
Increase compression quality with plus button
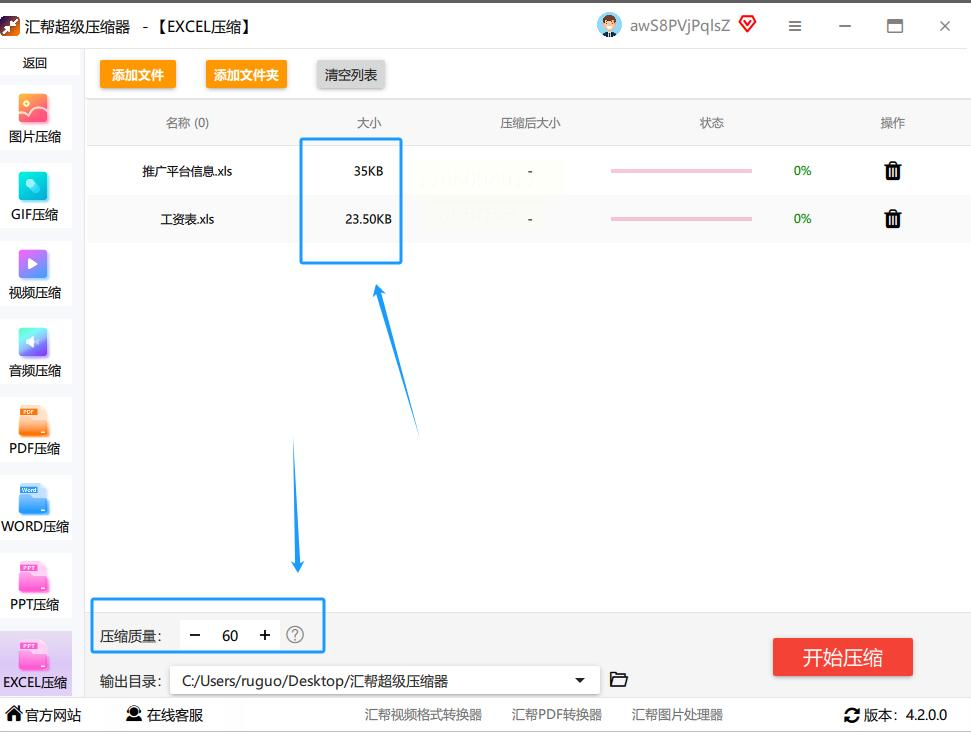pyautogui.click(x=265, y=635)
